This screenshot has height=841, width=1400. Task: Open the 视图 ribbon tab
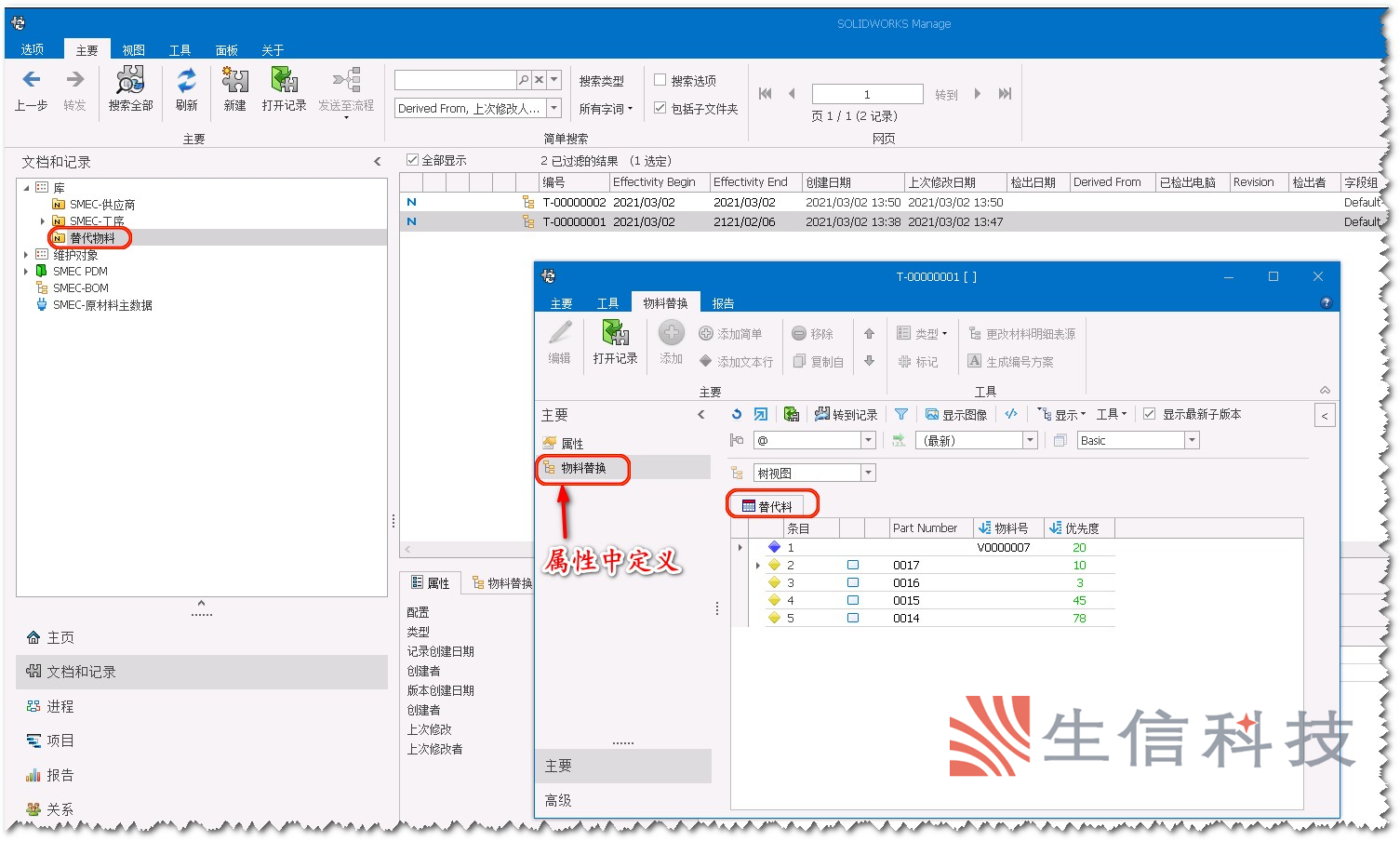pyautogui.click(x=134, y=50)
